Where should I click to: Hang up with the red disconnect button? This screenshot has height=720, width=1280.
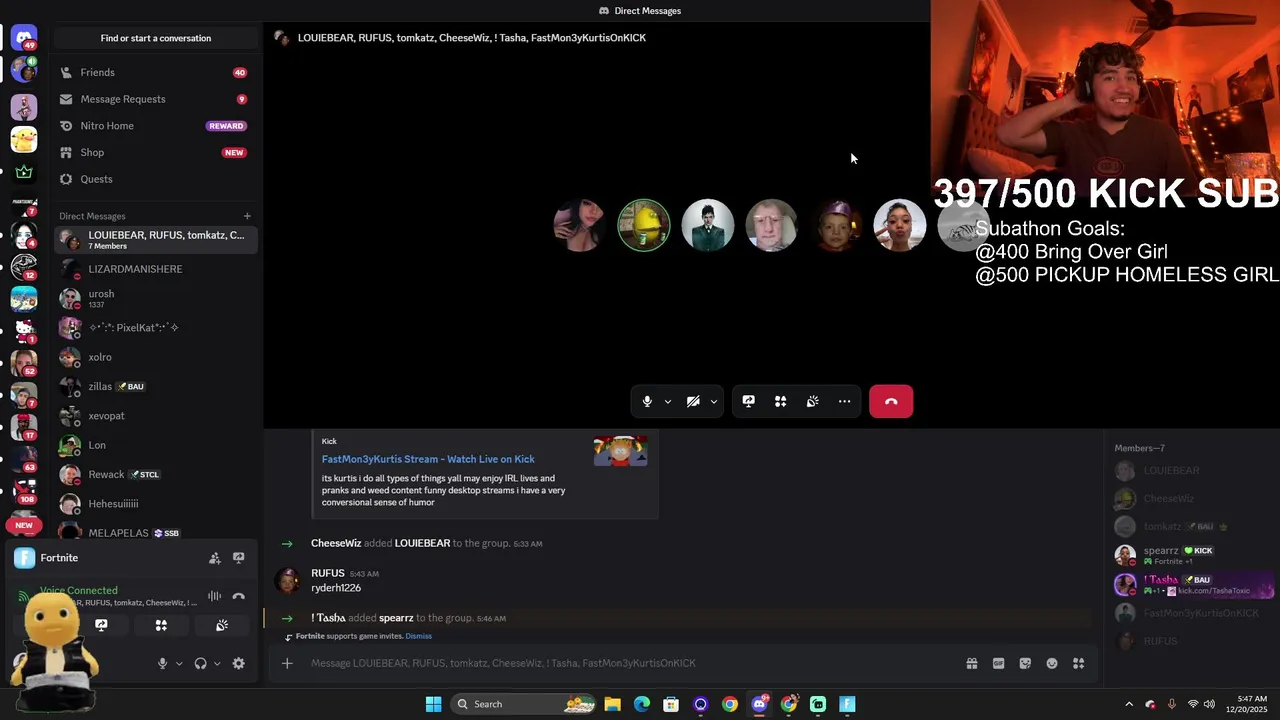pos(891,401)
